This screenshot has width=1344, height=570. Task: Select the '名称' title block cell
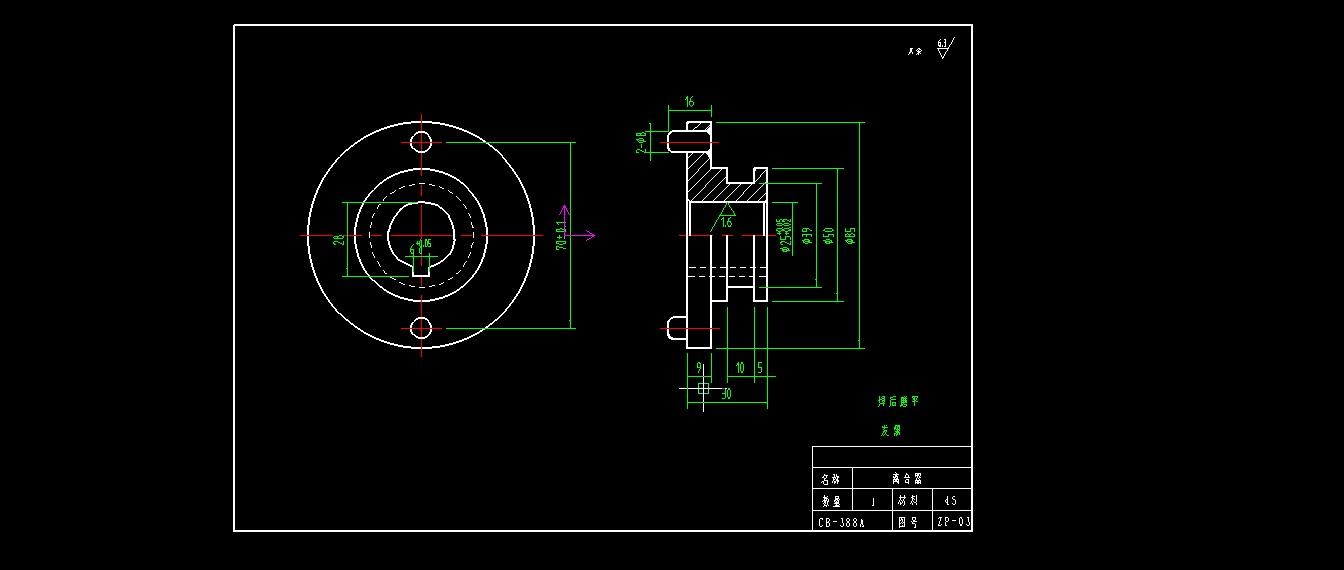pyautogui.click(x=833, y=479)
